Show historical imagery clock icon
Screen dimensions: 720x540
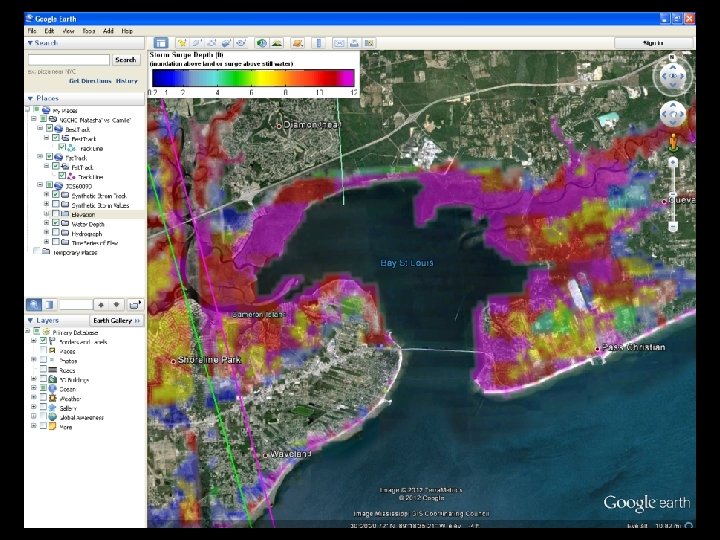click(x=262, y=43)
